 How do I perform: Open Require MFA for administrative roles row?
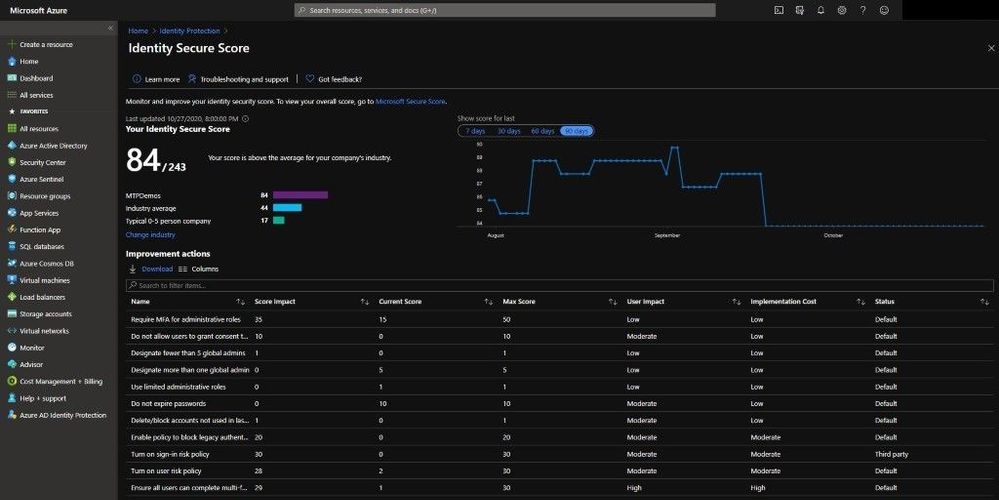click(x=559, y=319)
